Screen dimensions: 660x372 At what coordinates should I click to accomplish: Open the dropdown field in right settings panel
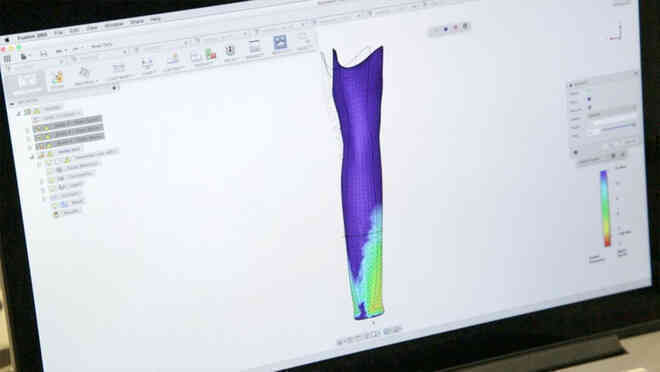point(612,114)
